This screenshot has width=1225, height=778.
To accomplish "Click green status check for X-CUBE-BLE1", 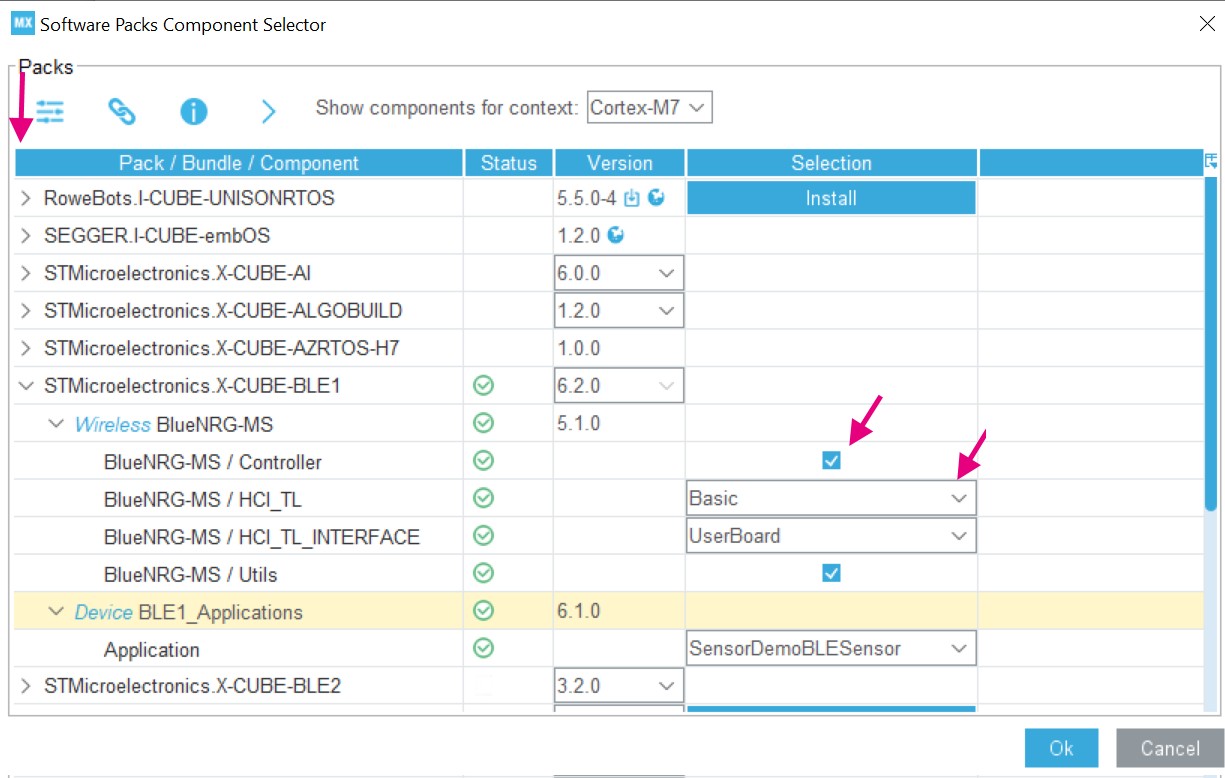I will click(x=484, y=386).
